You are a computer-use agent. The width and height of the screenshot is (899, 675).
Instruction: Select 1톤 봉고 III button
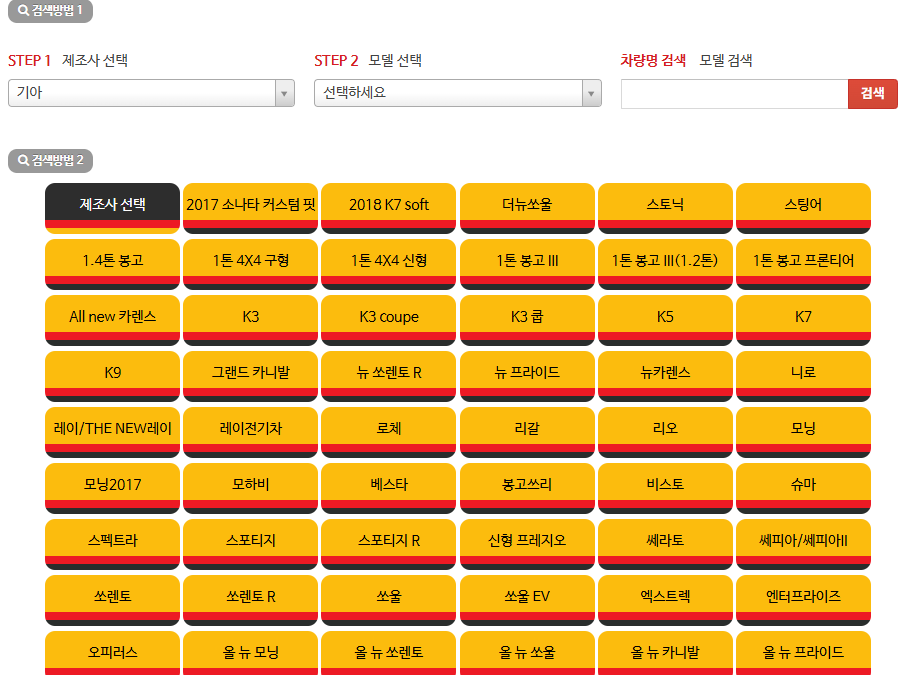[x=527, y=264]
